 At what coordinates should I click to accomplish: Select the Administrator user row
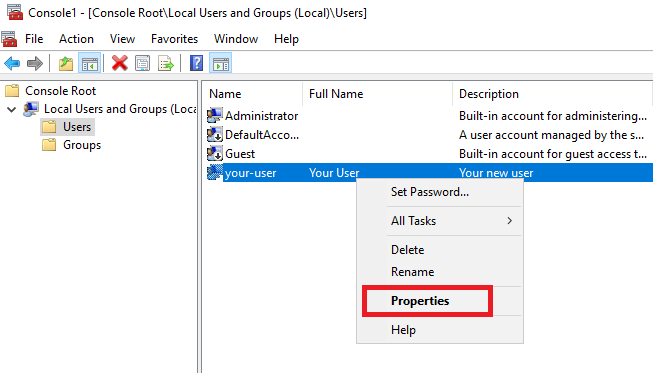pyautogui.click(x=429, y=116)
